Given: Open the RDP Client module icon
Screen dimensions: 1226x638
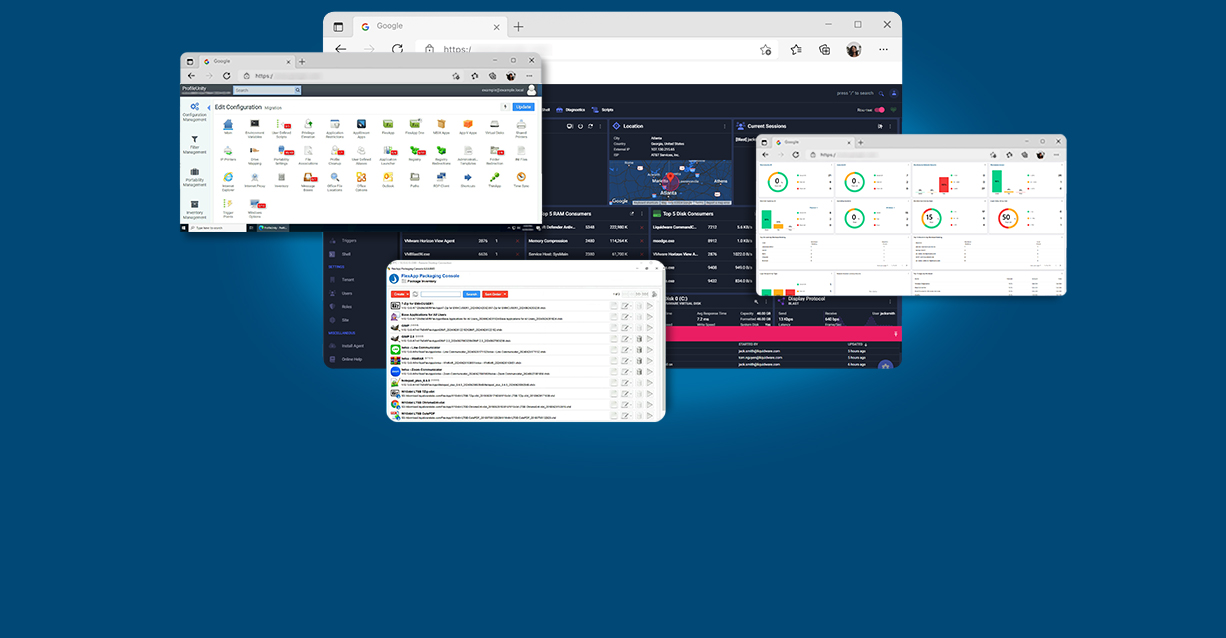Looking at the screenshot, I should (x=441, y=178).
